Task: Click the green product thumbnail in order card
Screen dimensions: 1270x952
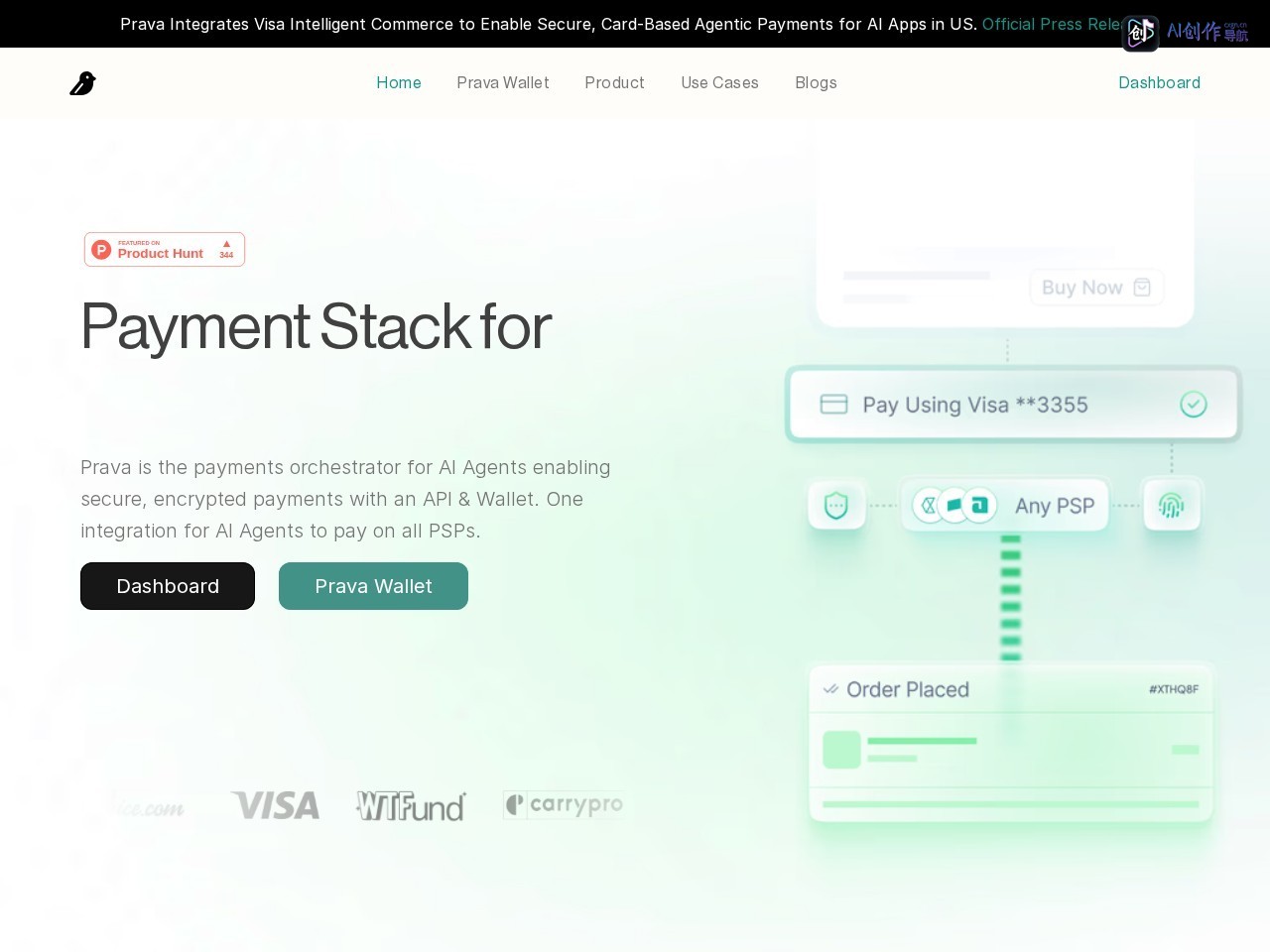Action: coord(841,750)
